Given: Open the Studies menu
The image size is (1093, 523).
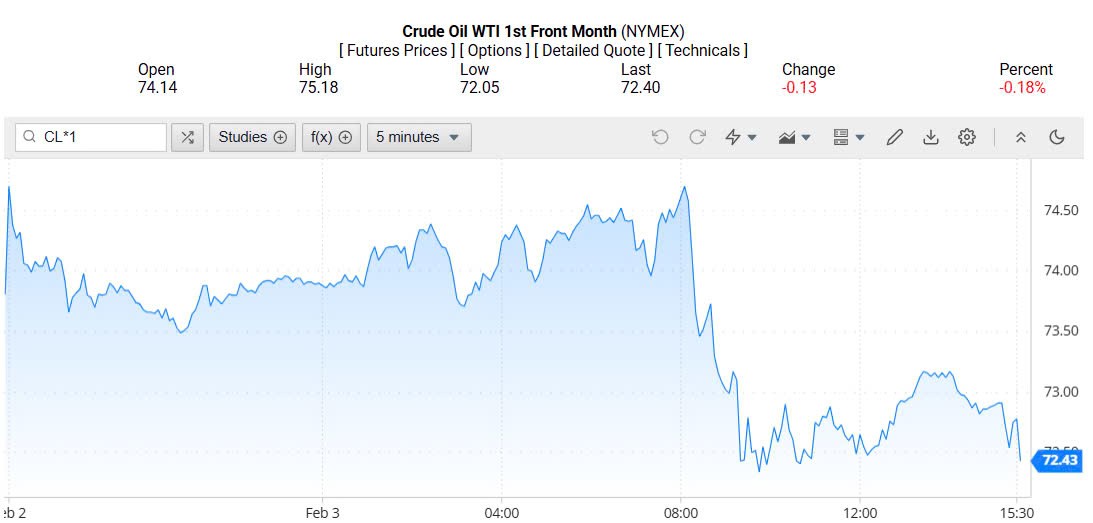Looking at the screenshot, I should tap(252, 137).
